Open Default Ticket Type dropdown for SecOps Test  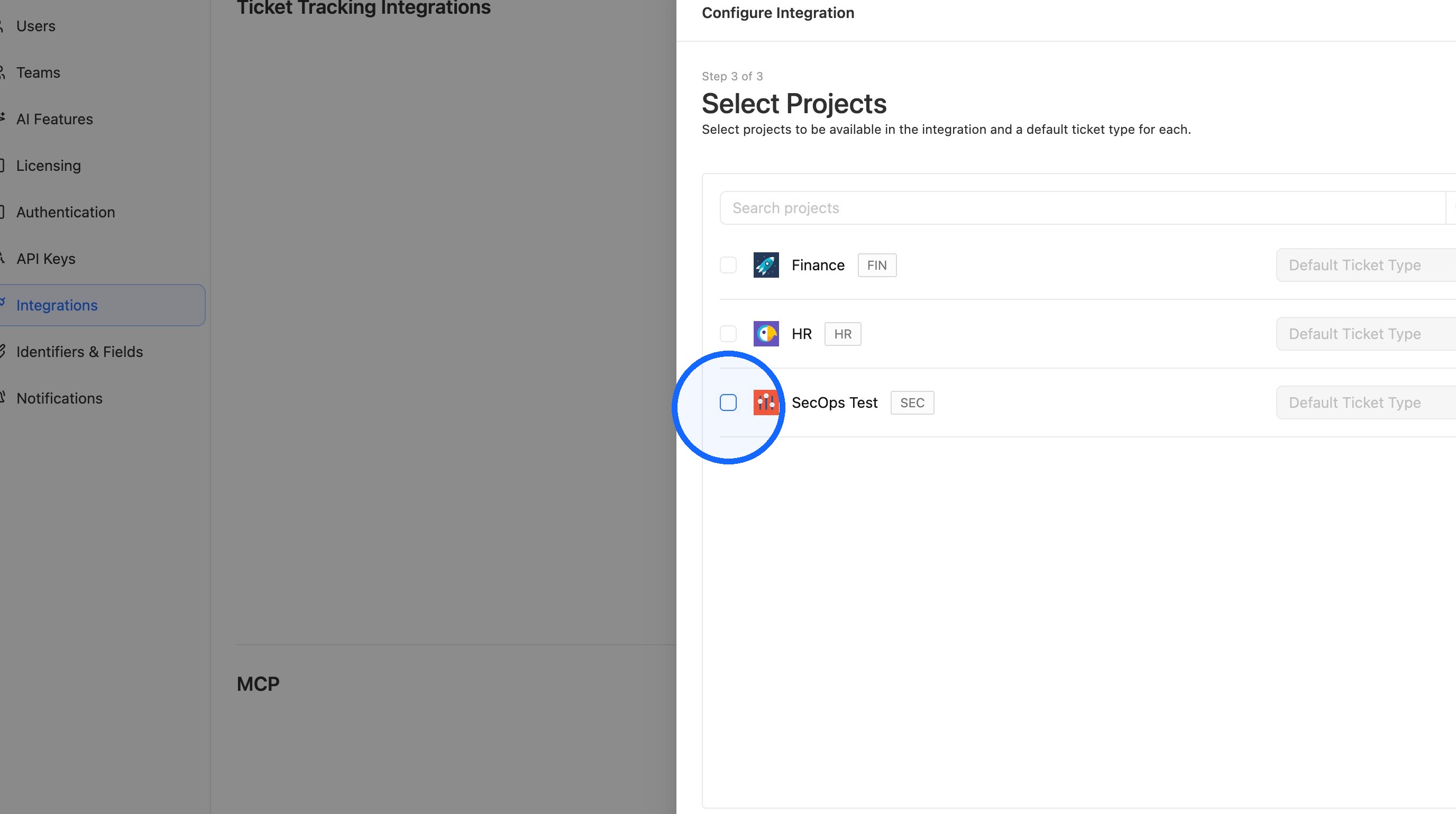pyautogui.click(x=1366, y=403)
